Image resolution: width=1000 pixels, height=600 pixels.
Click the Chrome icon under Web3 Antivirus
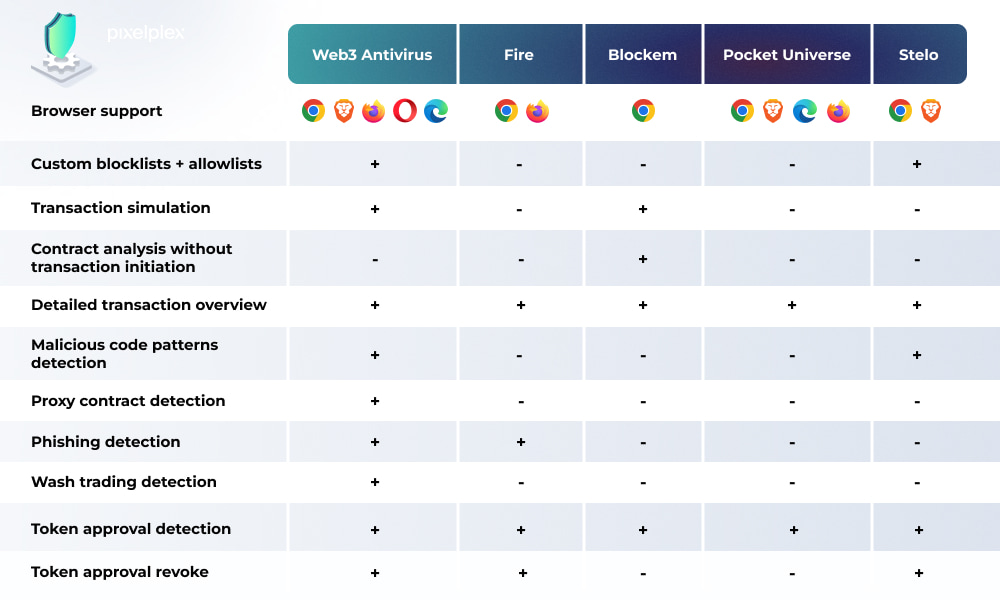click(313, 111)
